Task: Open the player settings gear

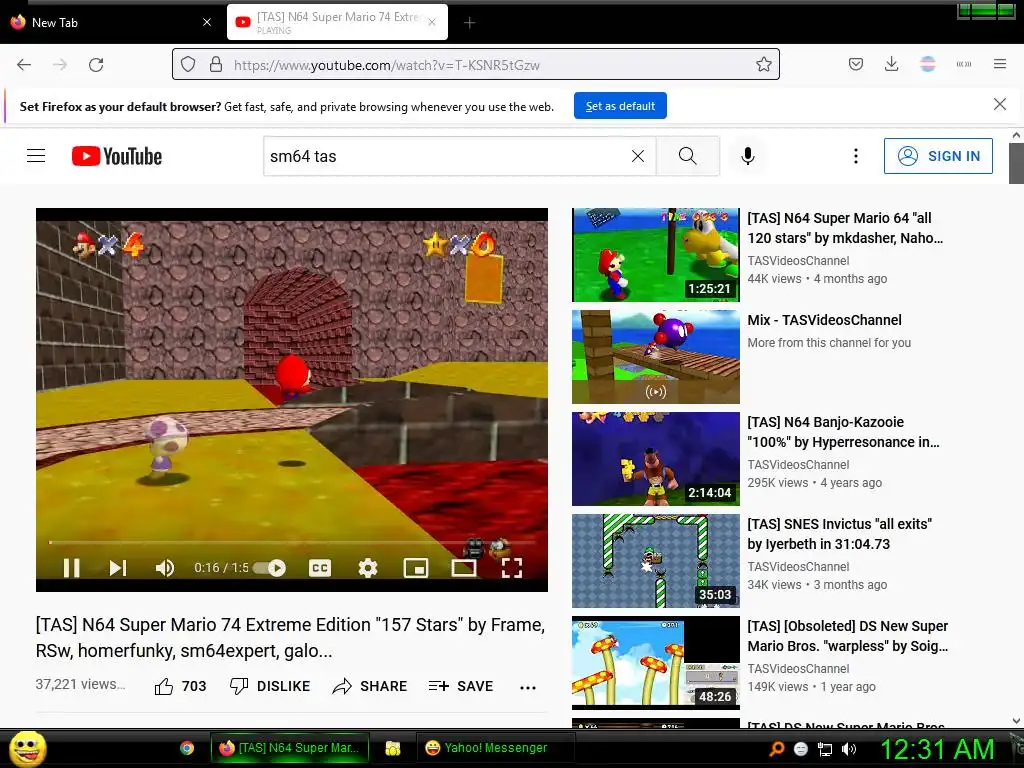Action: click(x=368, y=568)
